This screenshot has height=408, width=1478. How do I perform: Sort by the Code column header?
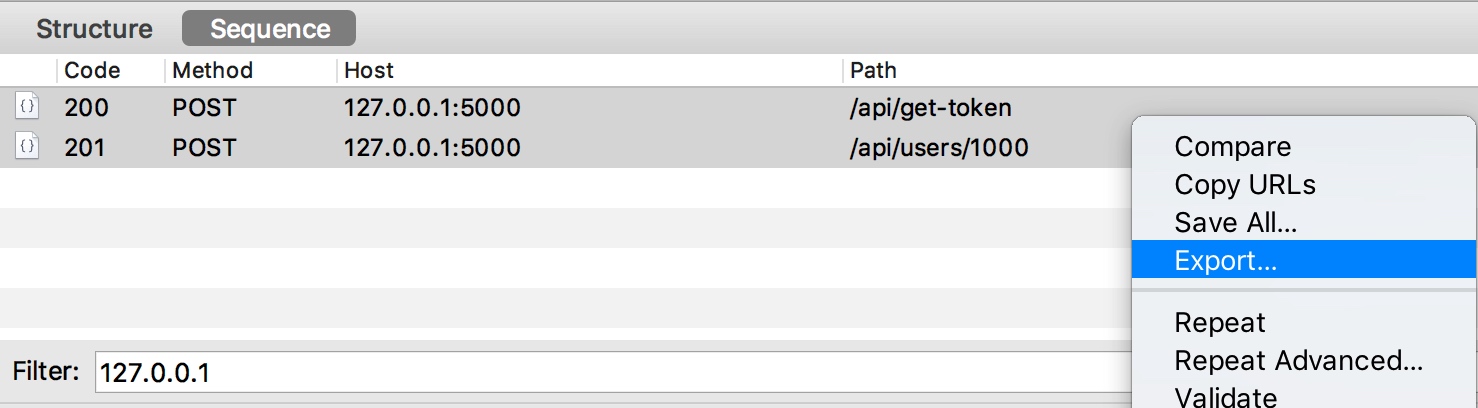point(92,70)
